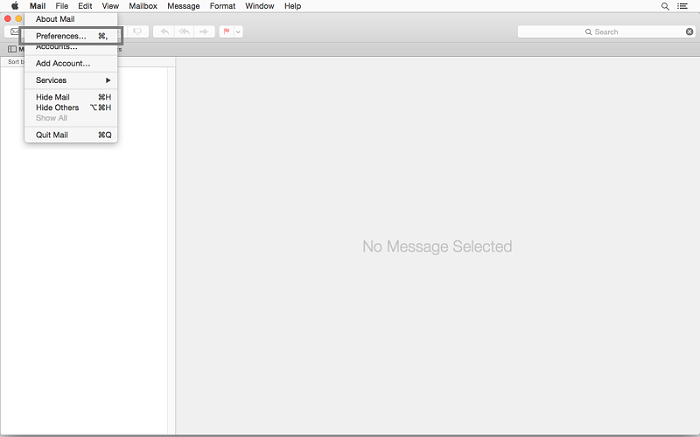Viewport: 700px width, 437px height.
Task: Open the Apple menu
Action: (15, 6)
